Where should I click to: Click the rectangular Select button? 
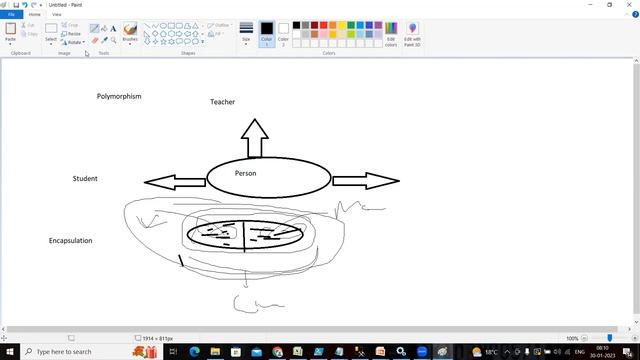(x=51, y=29)
